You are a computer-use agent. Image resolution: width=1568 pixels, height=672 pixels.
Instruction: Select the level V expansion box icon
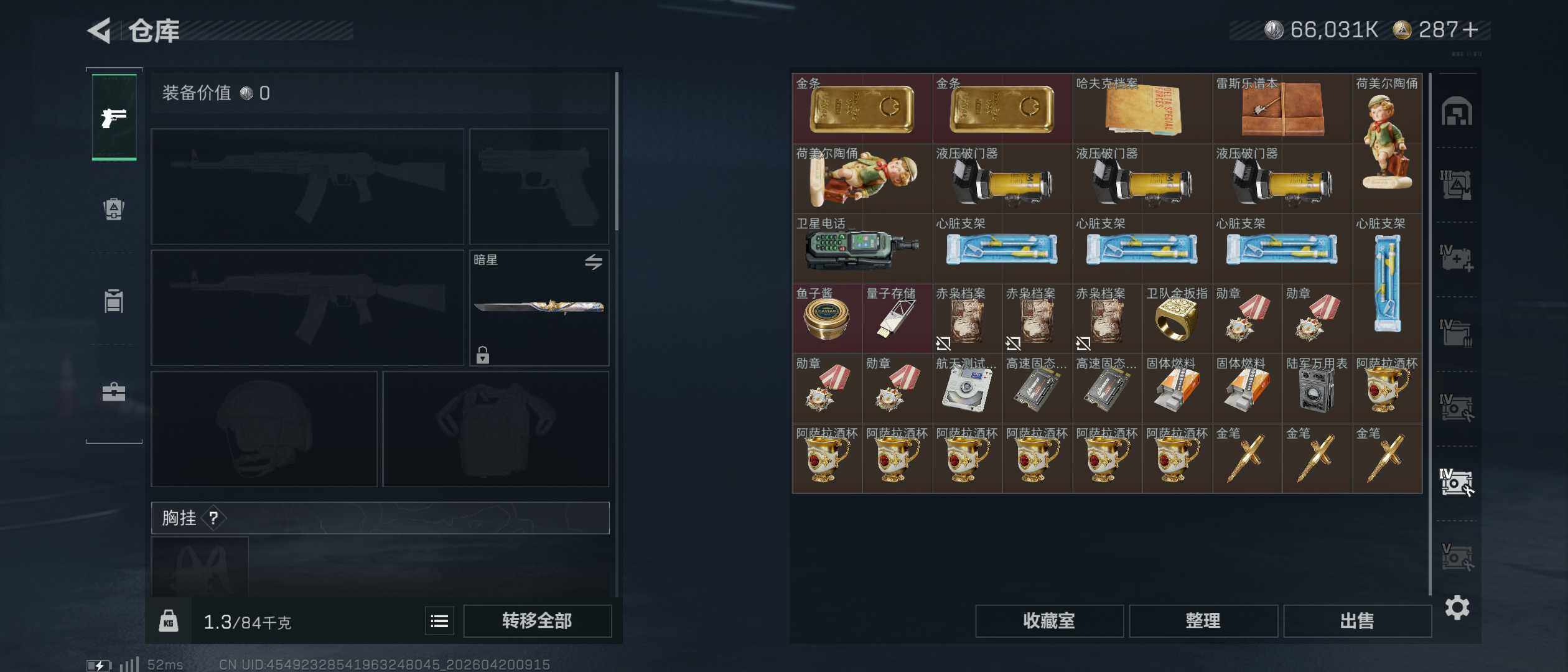1457,557
